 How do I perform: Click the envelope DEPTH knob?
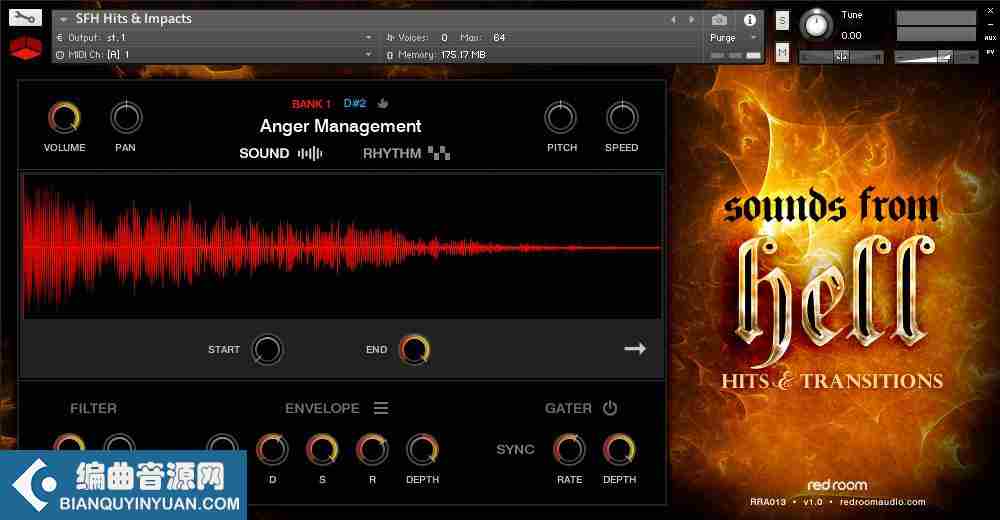click(x=422, y=449)
